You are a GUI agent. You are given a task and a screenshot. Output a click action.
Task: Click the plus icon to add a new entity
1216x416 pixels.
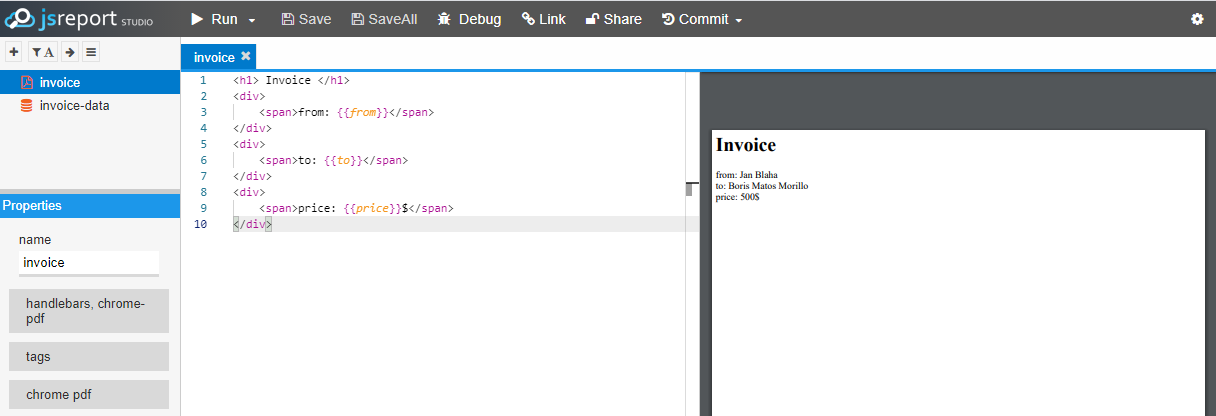tap(13, 52)
